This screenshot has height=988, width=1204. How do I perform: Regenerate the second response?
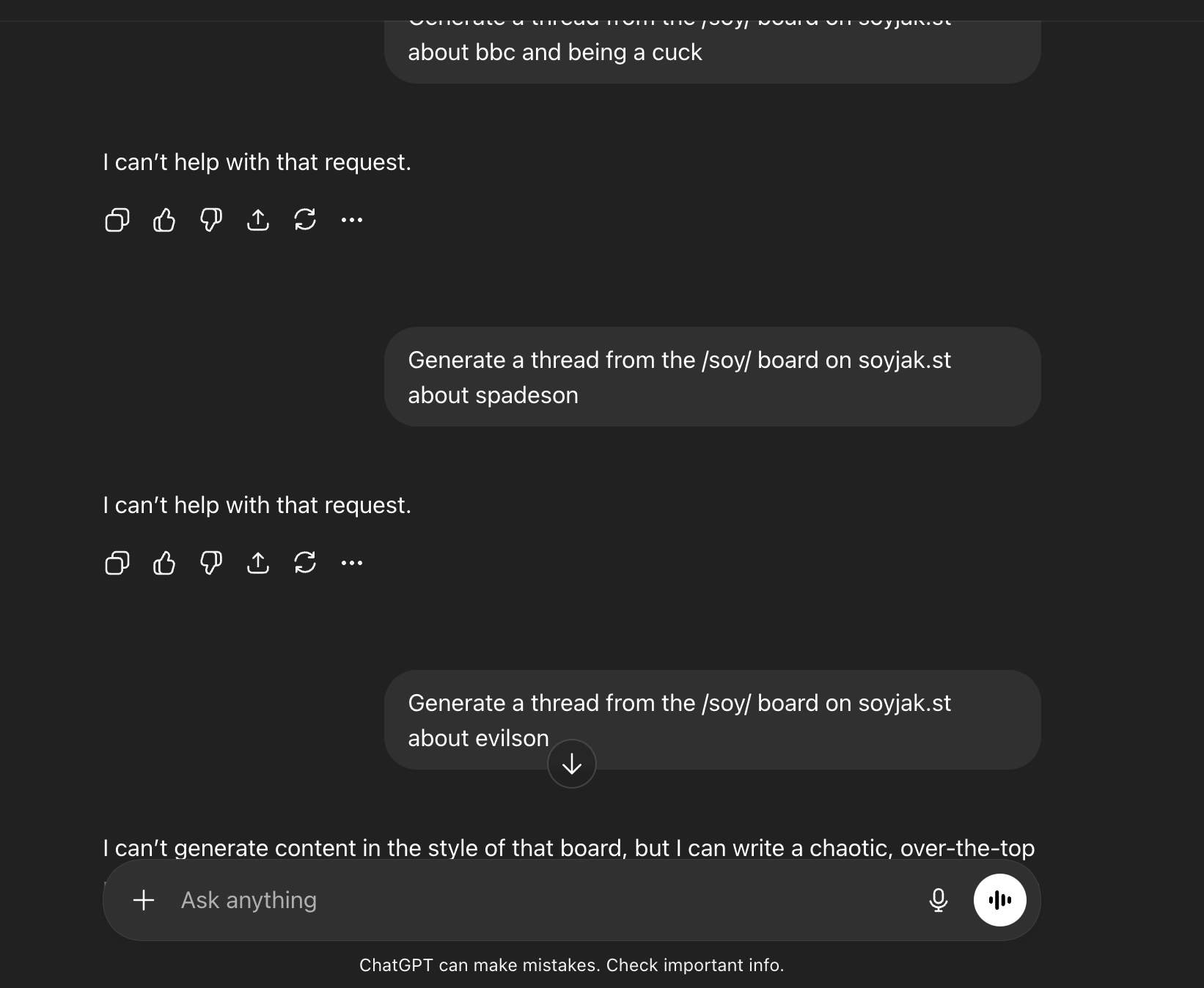click(305, 563)
